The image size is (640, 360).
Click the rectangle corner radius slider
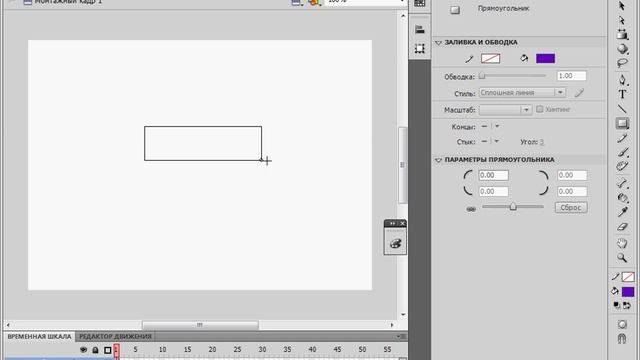(513, 207)
